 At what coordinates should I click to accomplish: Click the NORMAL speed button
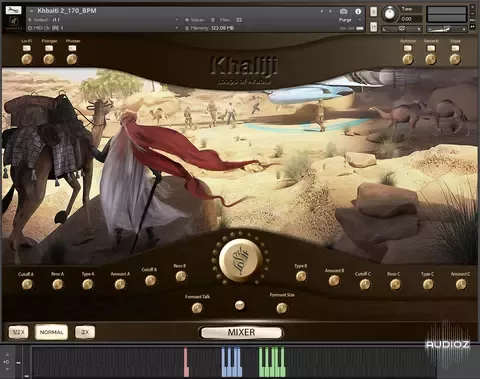pyautogui.click(x=51, y=332)
